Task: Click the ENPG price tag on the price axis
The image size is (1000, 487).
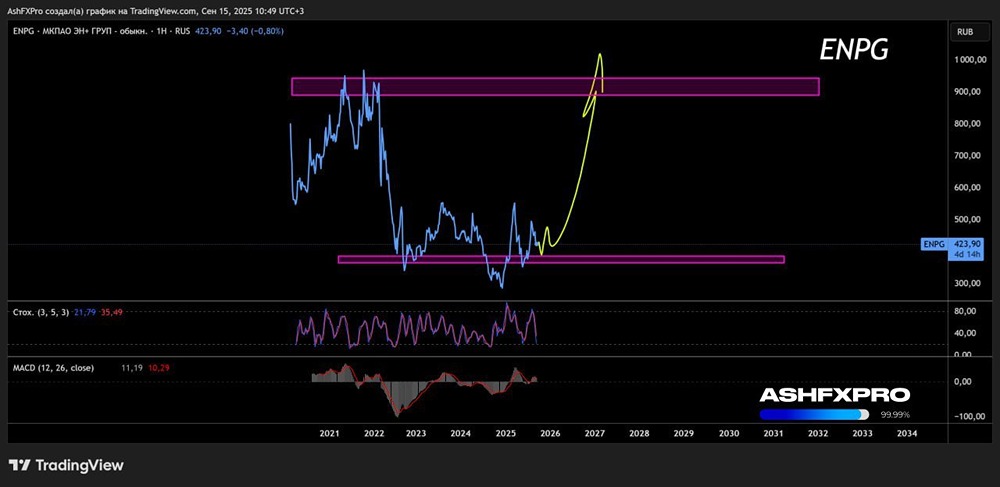Action: point(932,243)
